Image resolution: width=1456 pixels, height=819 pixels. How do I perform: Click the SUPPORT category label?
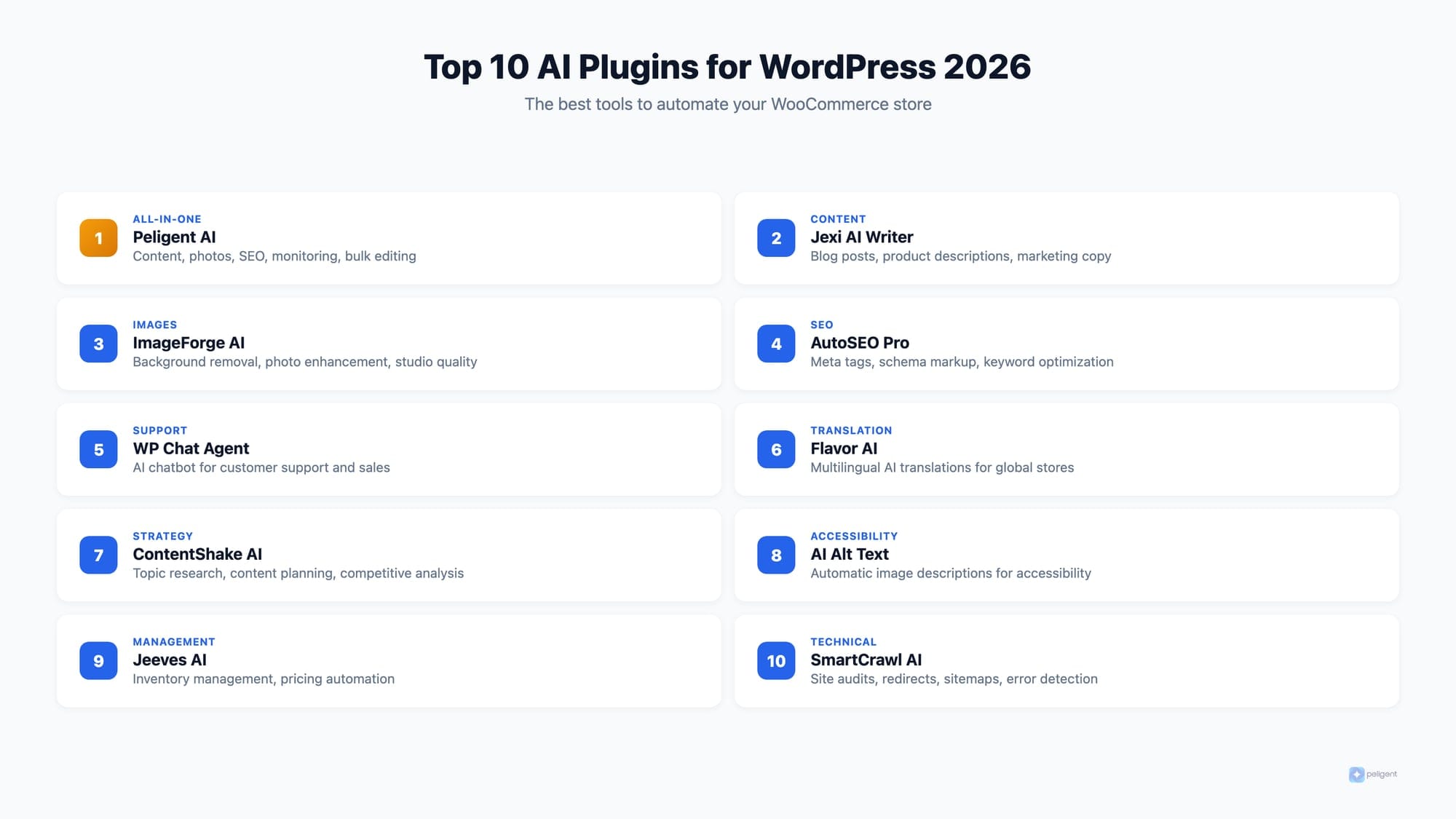click(159, 430)
